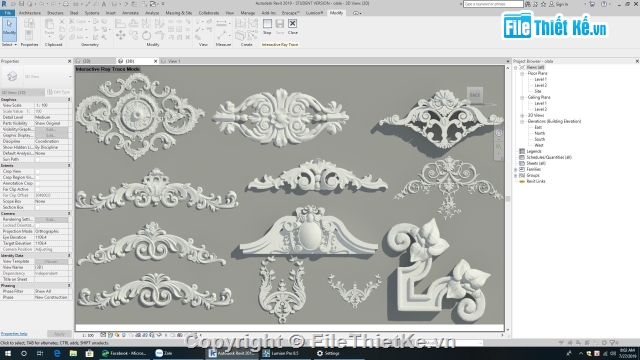The image size is (640, 360).
Task: Click Edit button for Visibility/Graphics Overrides
Action: coord(51,129)
